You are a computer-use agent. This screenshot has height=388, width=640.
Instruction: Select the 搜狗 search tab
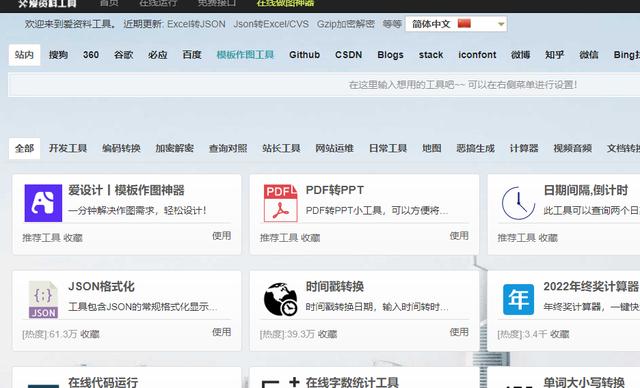pos(58,55)
